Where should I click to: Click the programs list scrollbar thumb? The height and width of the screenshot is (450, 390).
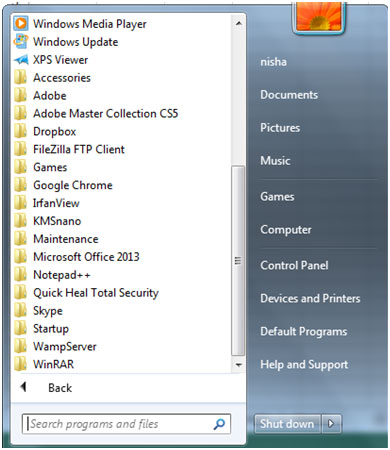point(238,261)
